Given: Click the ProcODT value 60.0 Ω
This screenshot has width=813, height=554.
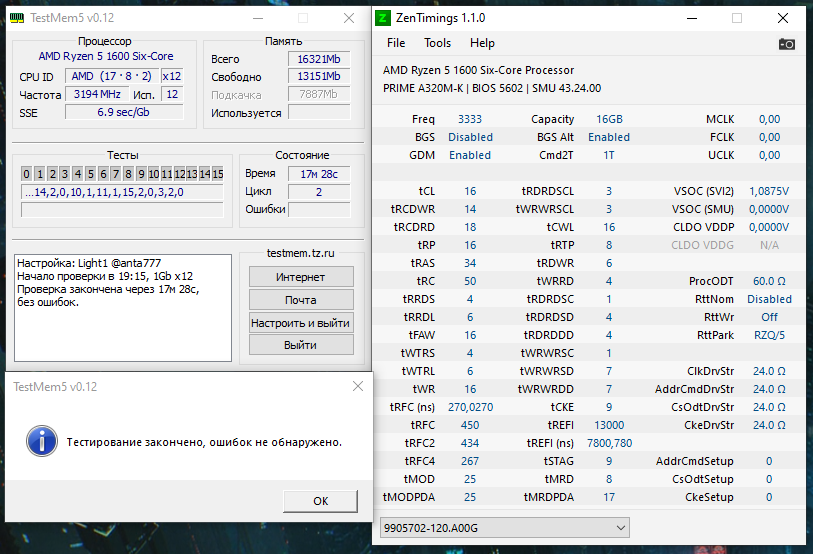Looking at the screenshot, I should point(769,281).
